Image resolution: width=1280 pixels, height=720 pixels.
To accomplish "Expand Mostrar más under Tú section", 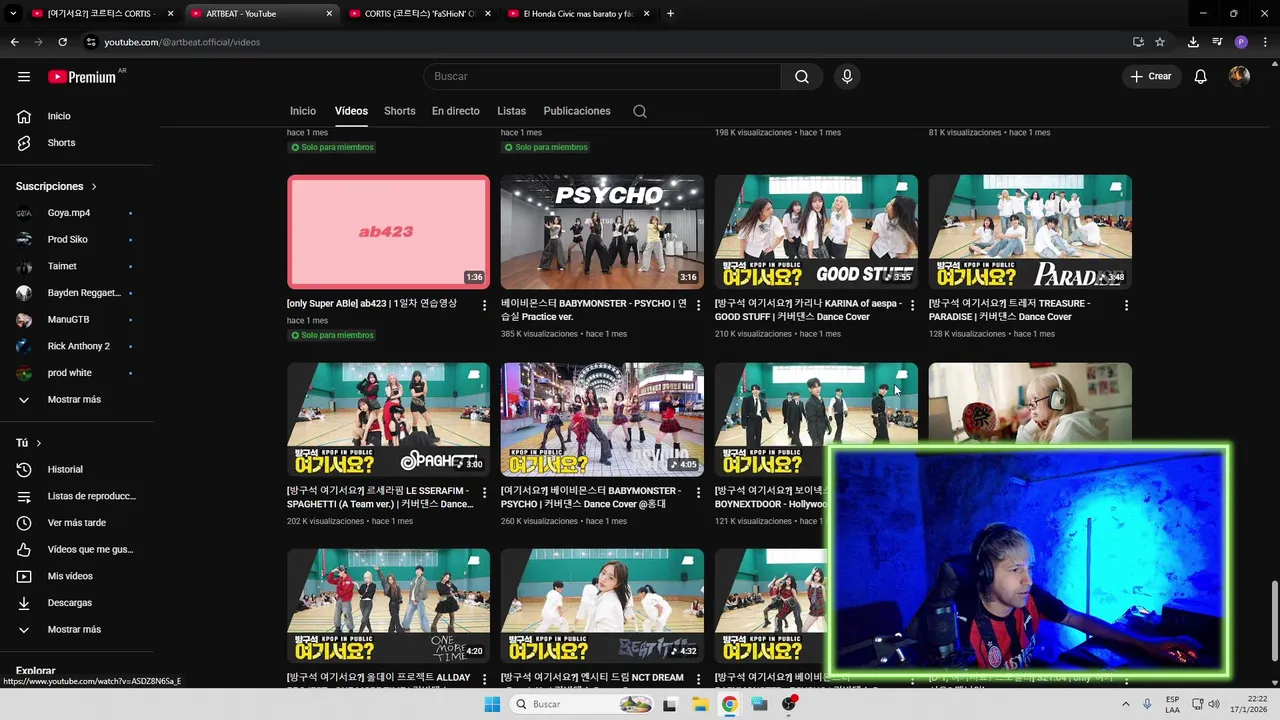I will pyautogui.click(x=76, y=630).
